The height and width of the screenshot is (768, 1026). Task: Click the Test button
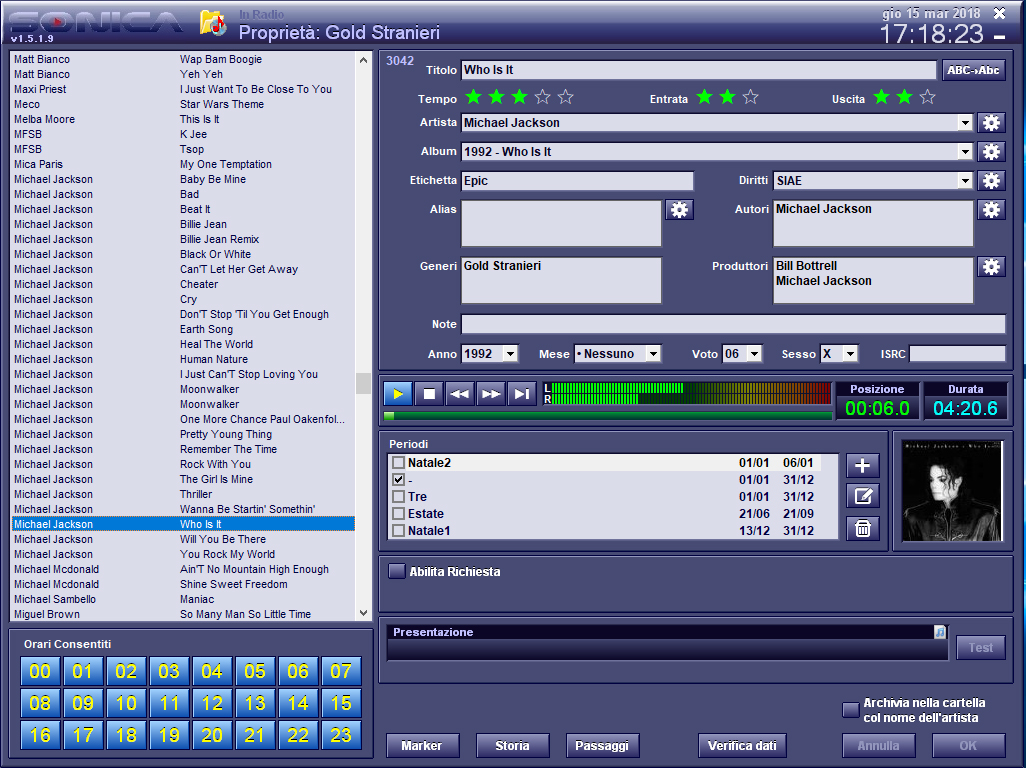tap(981, 648)
